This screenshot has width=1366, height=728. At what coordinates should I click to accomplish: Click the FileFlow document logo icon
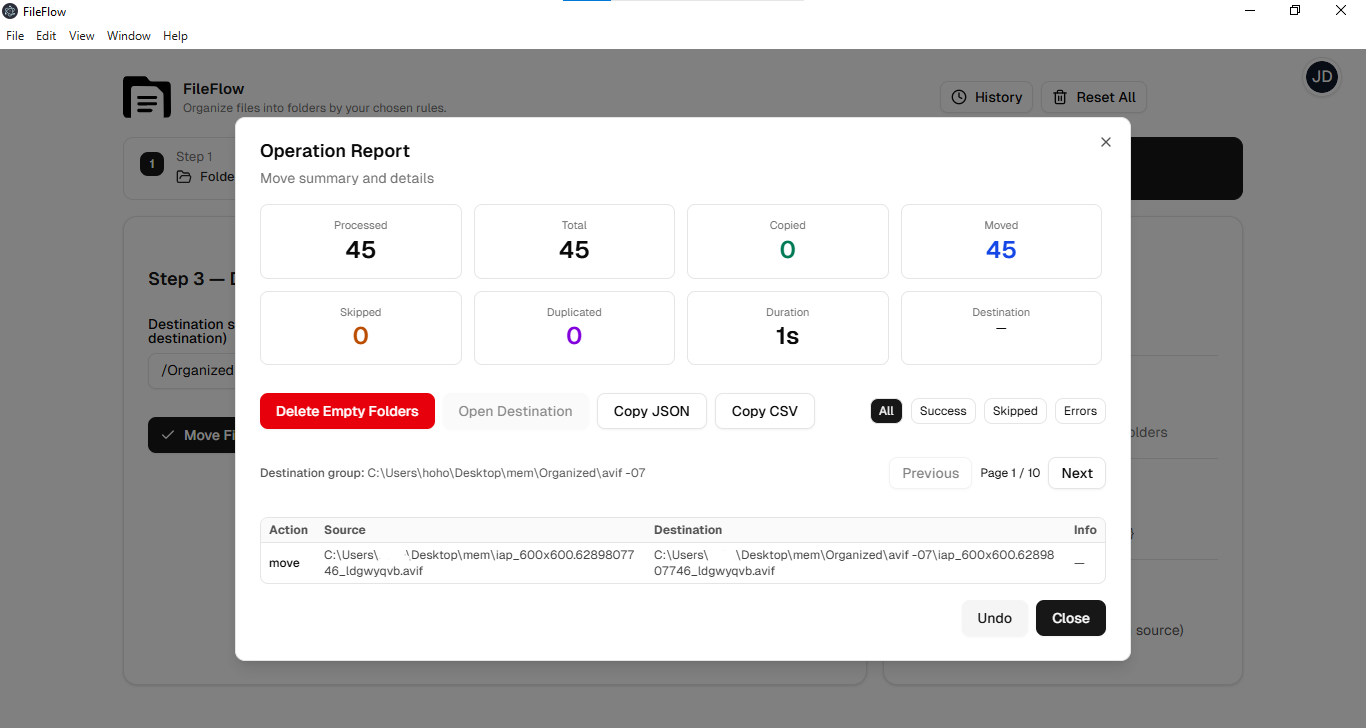147,97
